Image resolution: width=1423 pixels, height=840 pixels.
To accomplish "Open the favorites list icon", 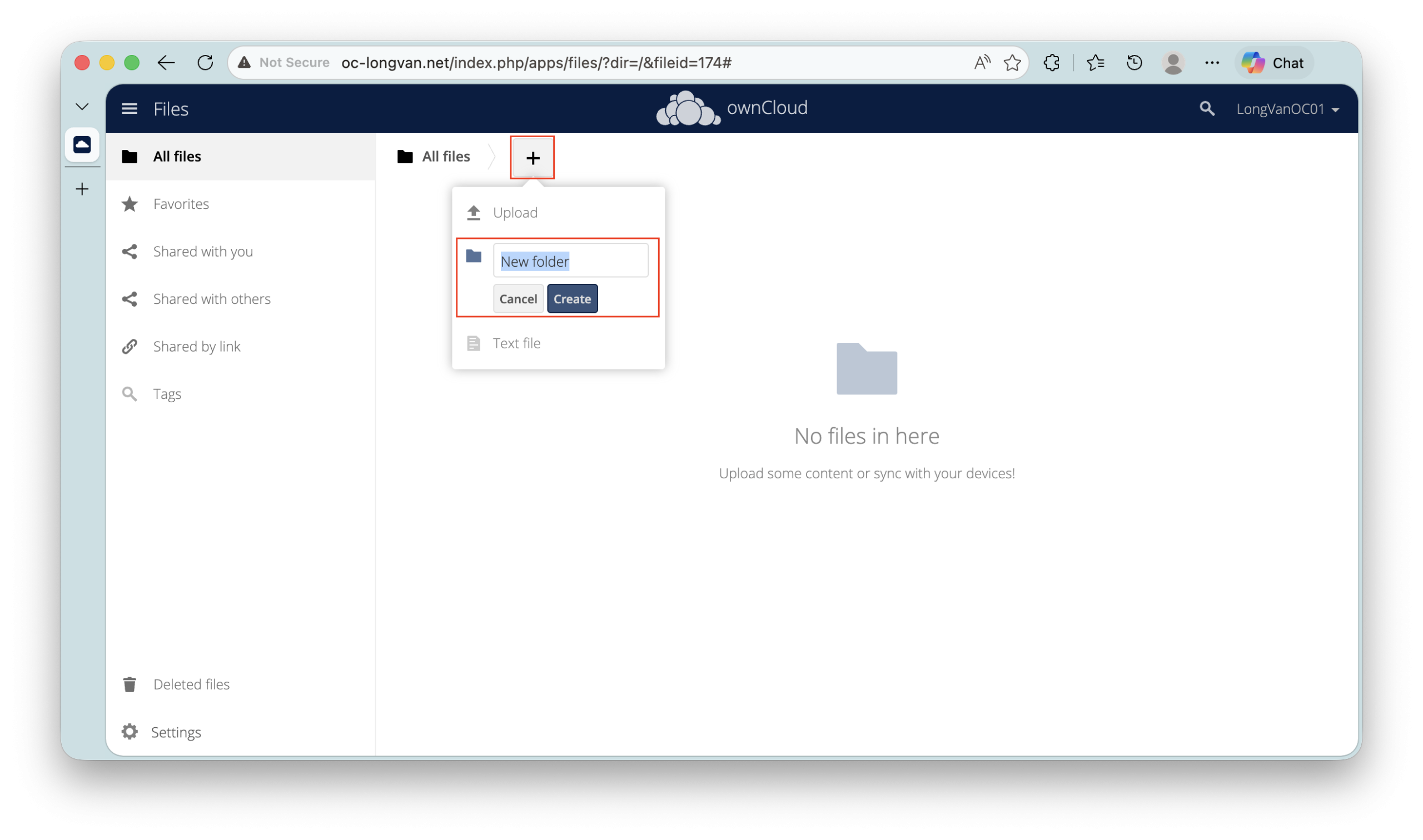I will tap(1095, 63).
